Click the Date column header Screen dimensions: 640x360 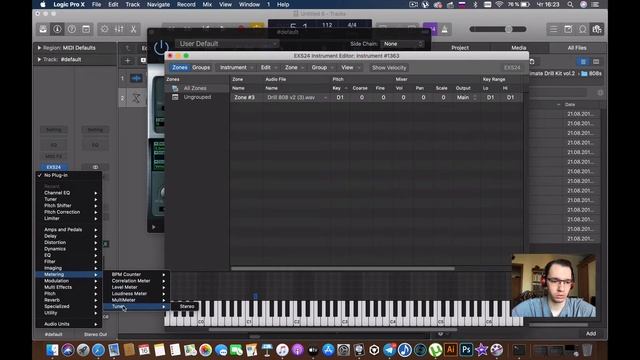pos(570,104)
